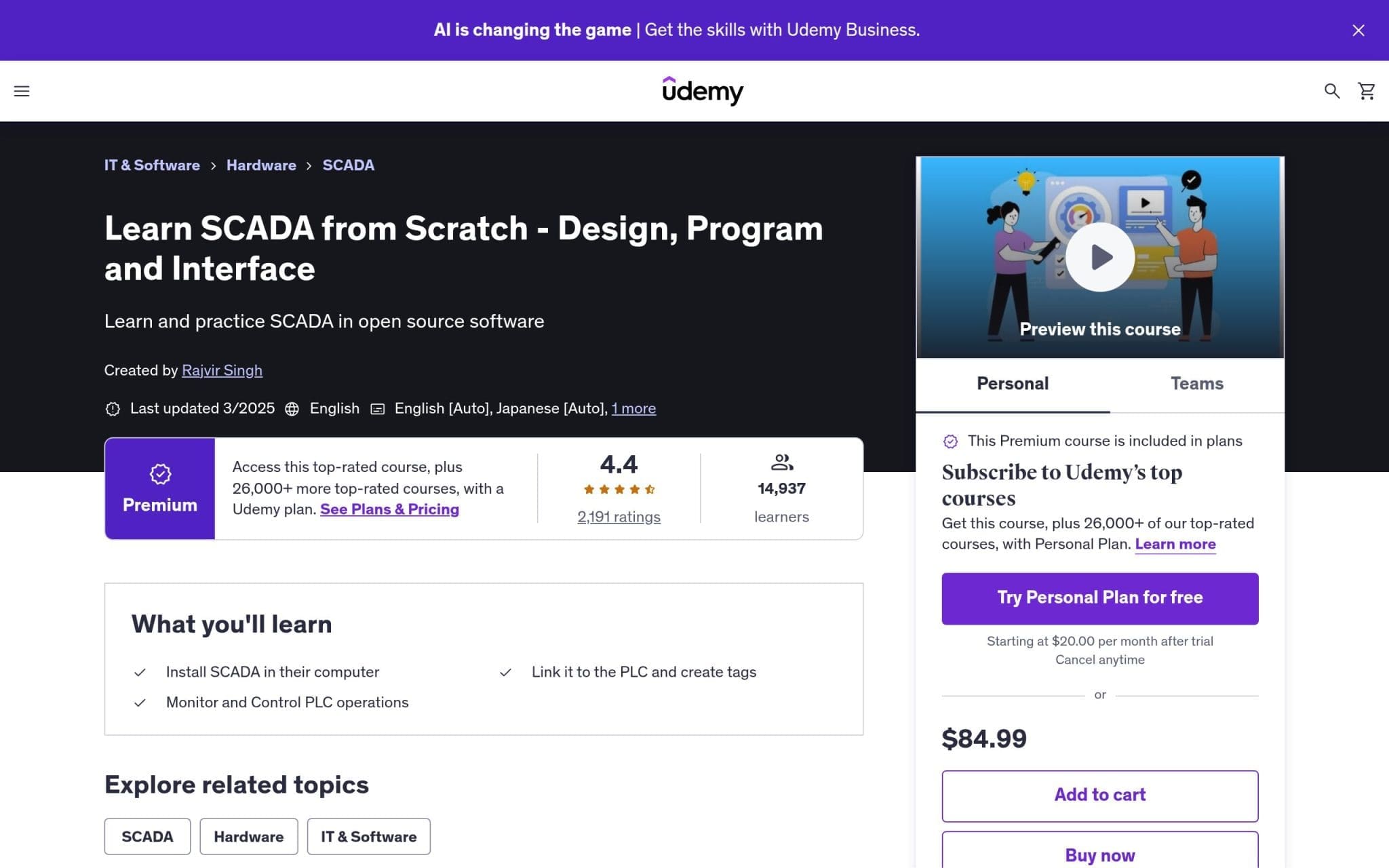Viewport: 1389px width, 868px height.
Task: Play the course preview video
Action: point(1099,257)
